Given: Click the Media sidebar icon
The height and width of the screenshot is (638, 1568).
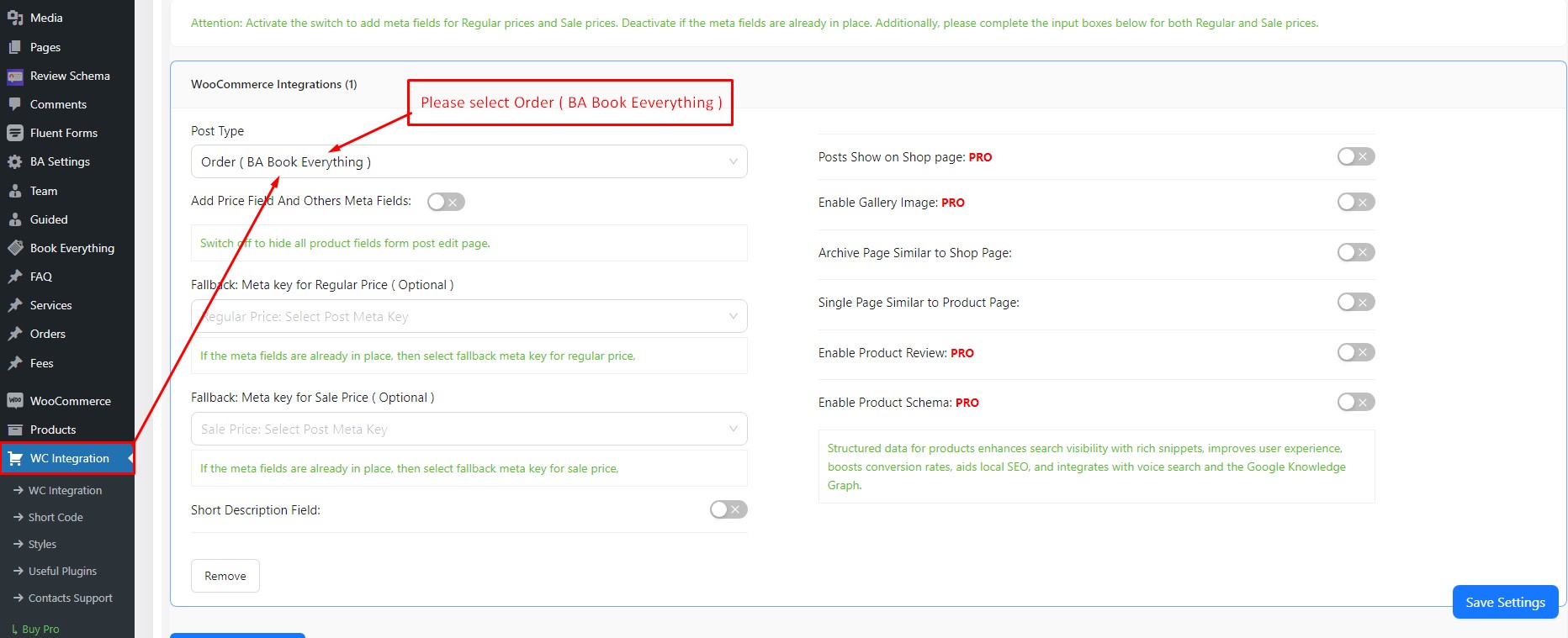Looking at the screenshot, I should tap(15, 18).
